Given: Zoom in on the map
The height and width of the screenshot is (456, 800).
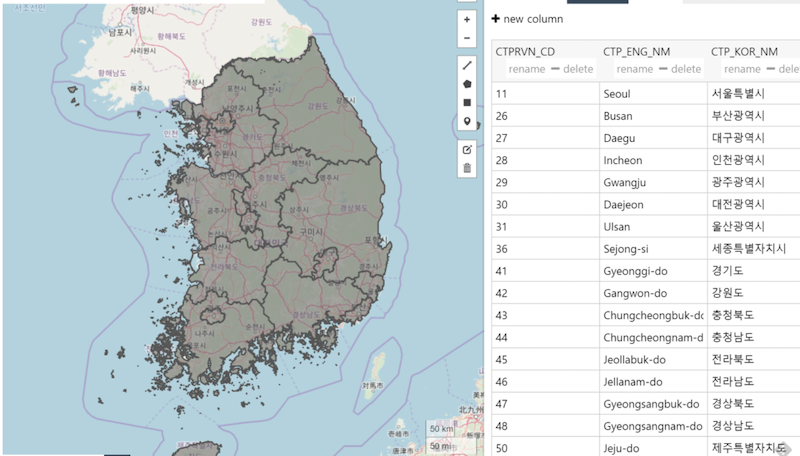Looking at the screenshot, I should (467, 20).
